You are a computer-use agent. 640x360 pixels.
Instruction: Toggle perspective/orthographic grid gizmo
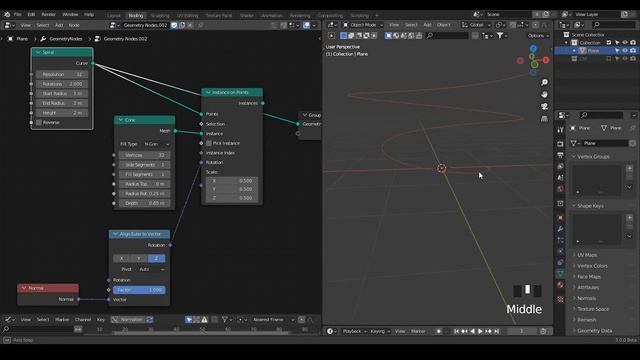click(x=544, y=119)
